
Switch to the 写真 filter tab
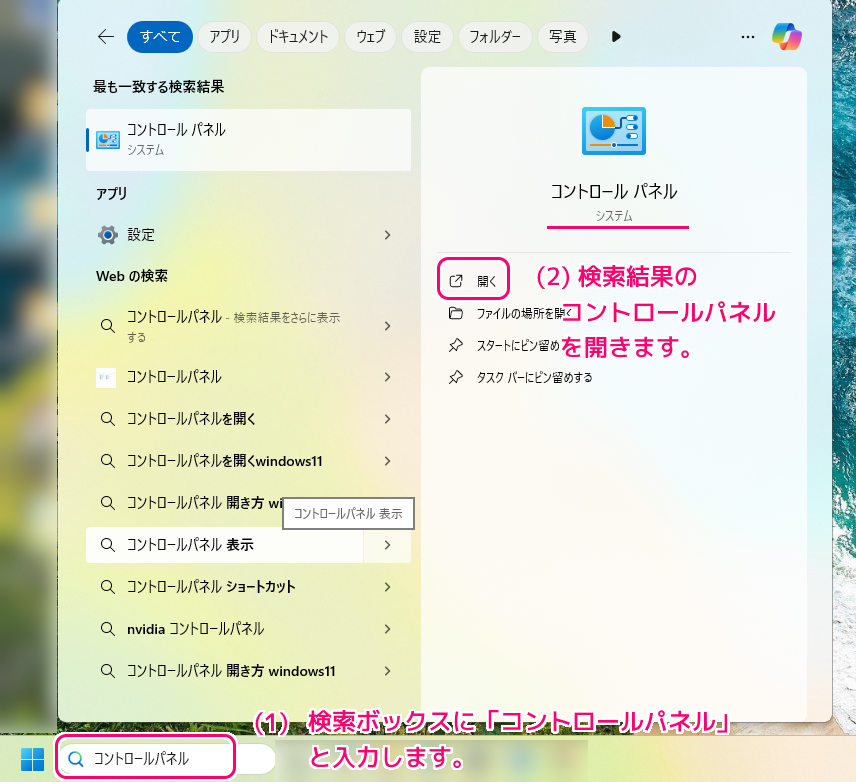point(563,37)
